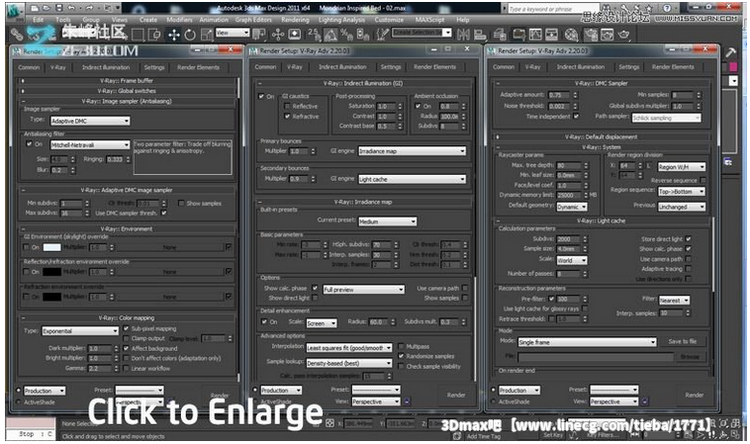The image size is (750, 444).
Task: Open Light cache Mode Single frame dropdown
Action: 587,342
